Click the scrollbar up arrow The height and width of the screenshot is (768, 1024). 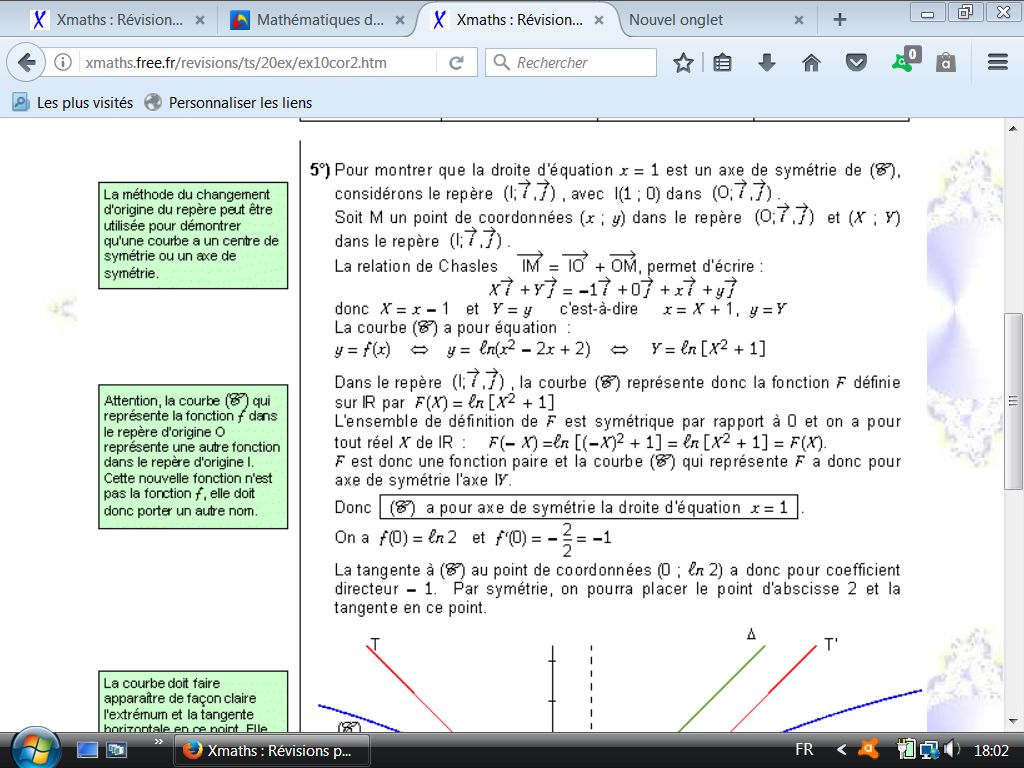(x=1013, y=128)
